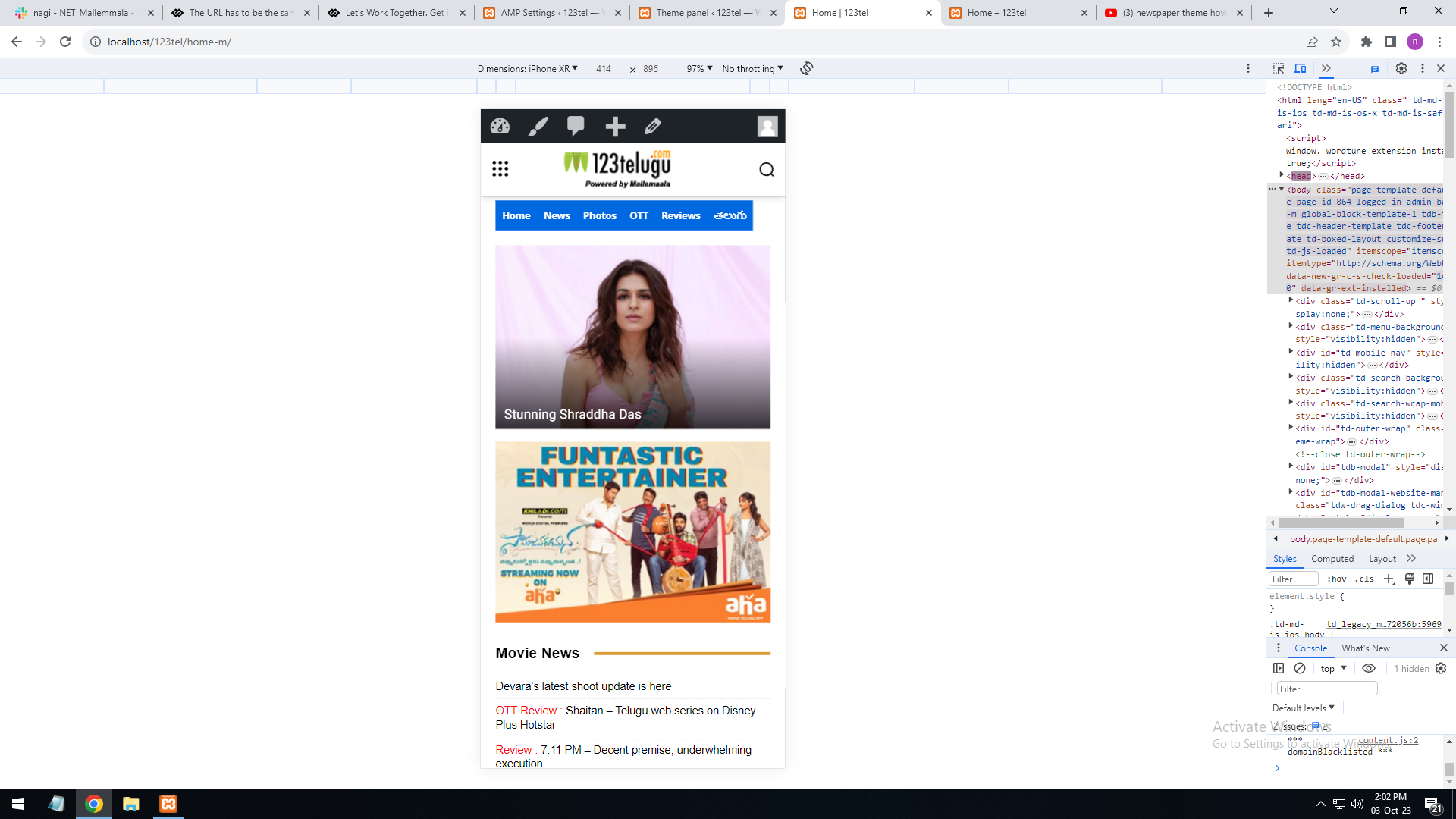
Task: Open the Customize paintbrush icon
Action: [538, 126]
